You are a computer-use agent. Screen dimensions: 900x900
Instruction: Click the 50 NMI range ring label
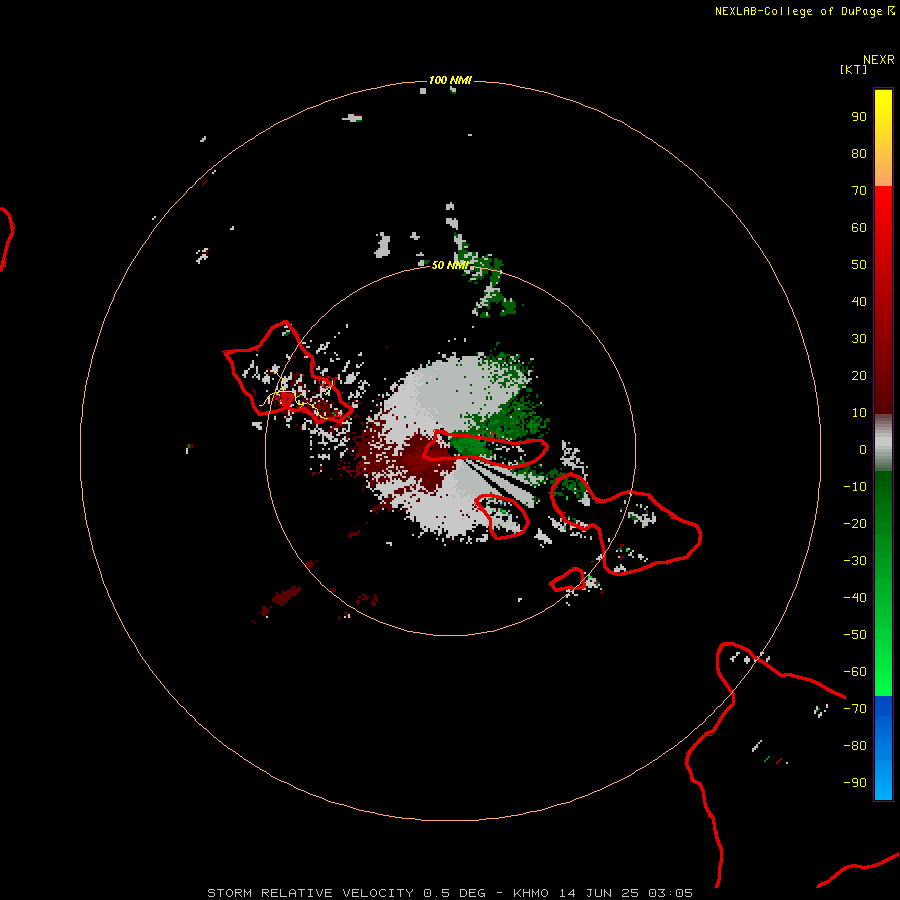[x=449, y=265]
